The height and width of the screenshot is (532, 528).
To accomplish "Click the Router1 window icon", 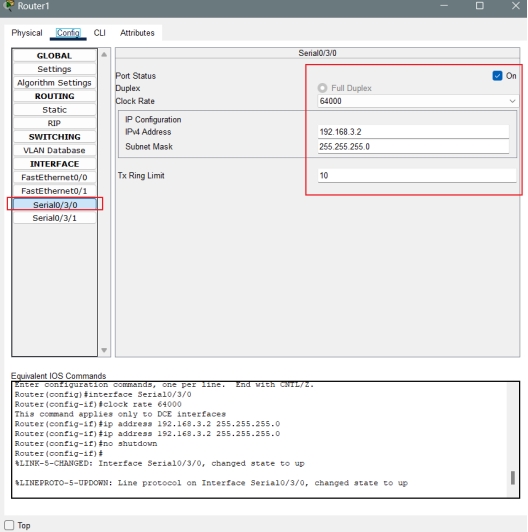I will point(8,5).
